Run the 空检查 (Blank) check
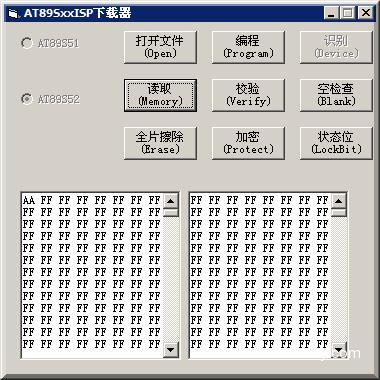Screen dimensions: 380x380 pyautogui.click(x=336, y=95)
